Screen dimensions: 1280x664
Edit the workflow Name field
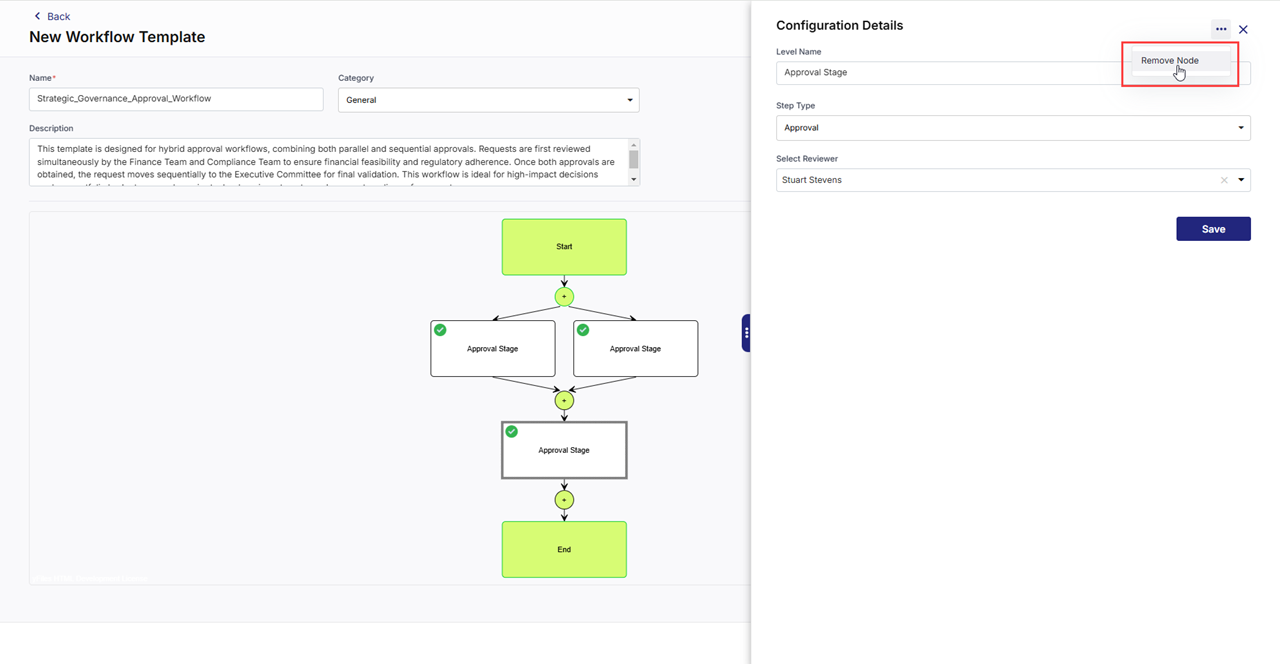point(176,99)
